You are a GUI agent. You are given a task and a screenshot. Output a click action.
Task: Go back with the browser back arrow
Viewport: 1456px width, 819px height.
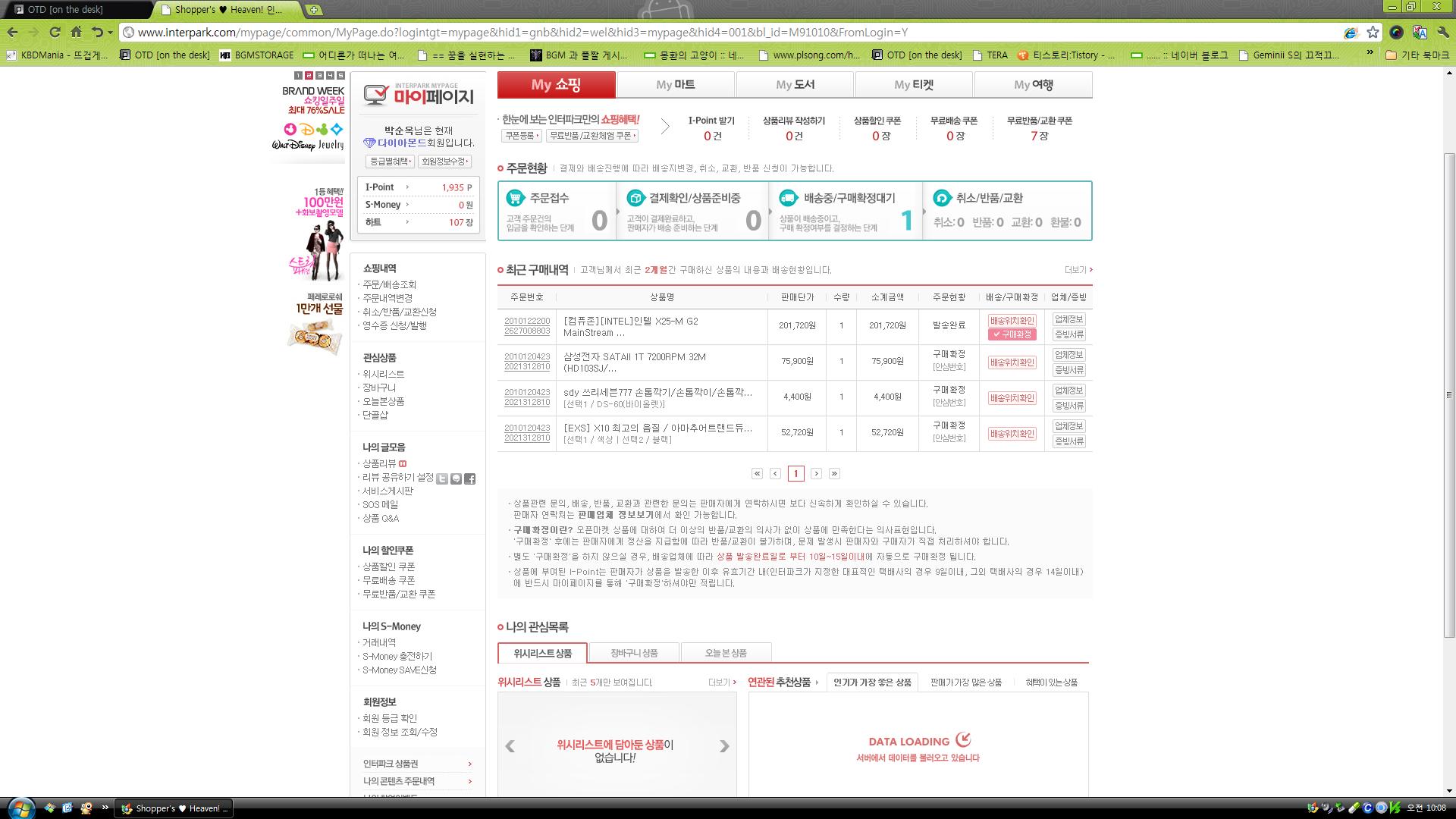[x=13, y=32]
